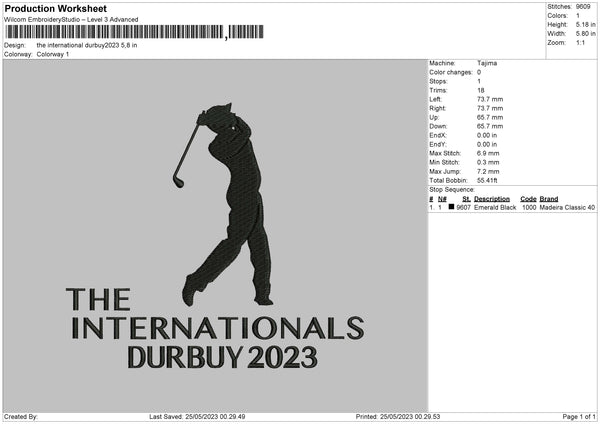Click the EndY value 0.00 in
600x424 pixels.
(487, 145)
